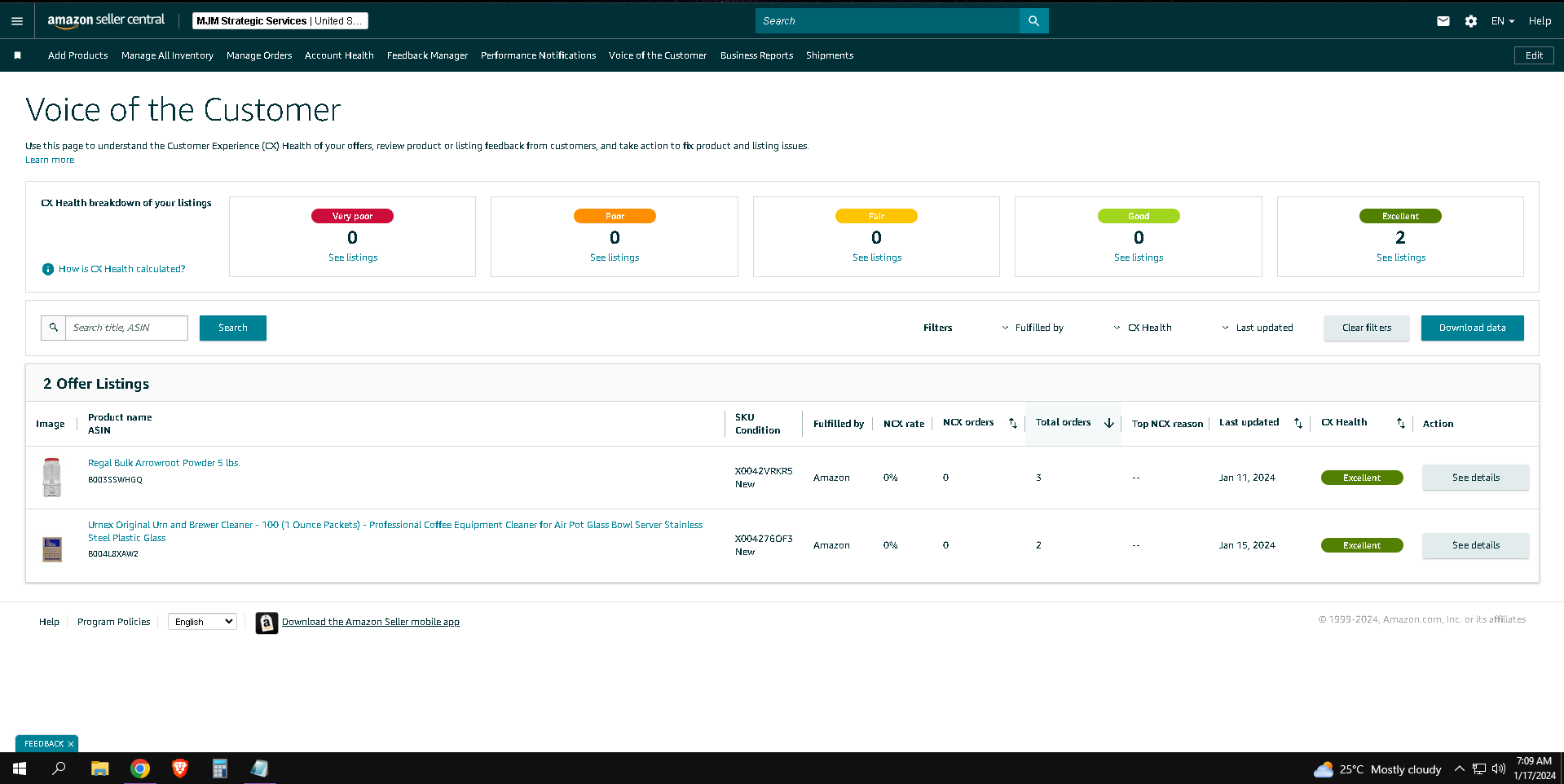1564x784 pixels.
Task: Go to Shipments
Action: (x=830, y=55)
